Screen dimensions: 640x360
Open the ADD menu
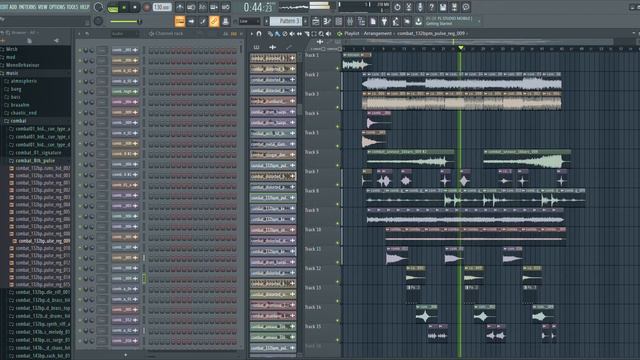pos(13,7)
